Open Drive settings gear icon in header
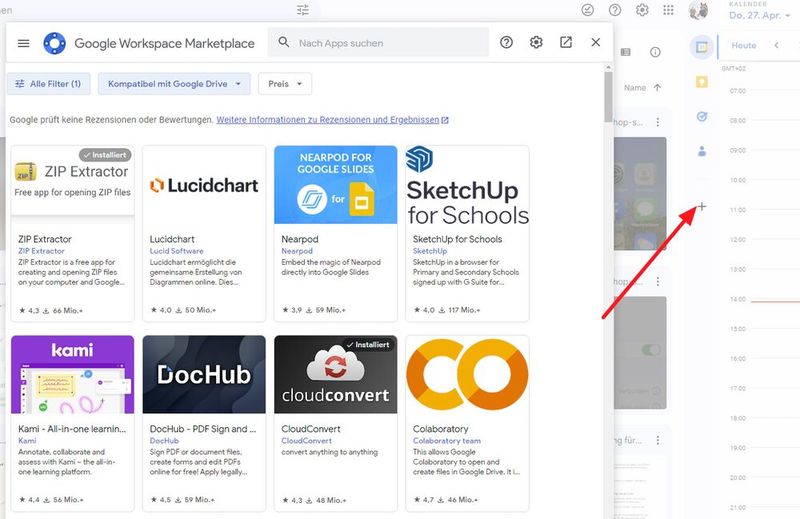Screen dimensions: 800x519 (642, 10)
